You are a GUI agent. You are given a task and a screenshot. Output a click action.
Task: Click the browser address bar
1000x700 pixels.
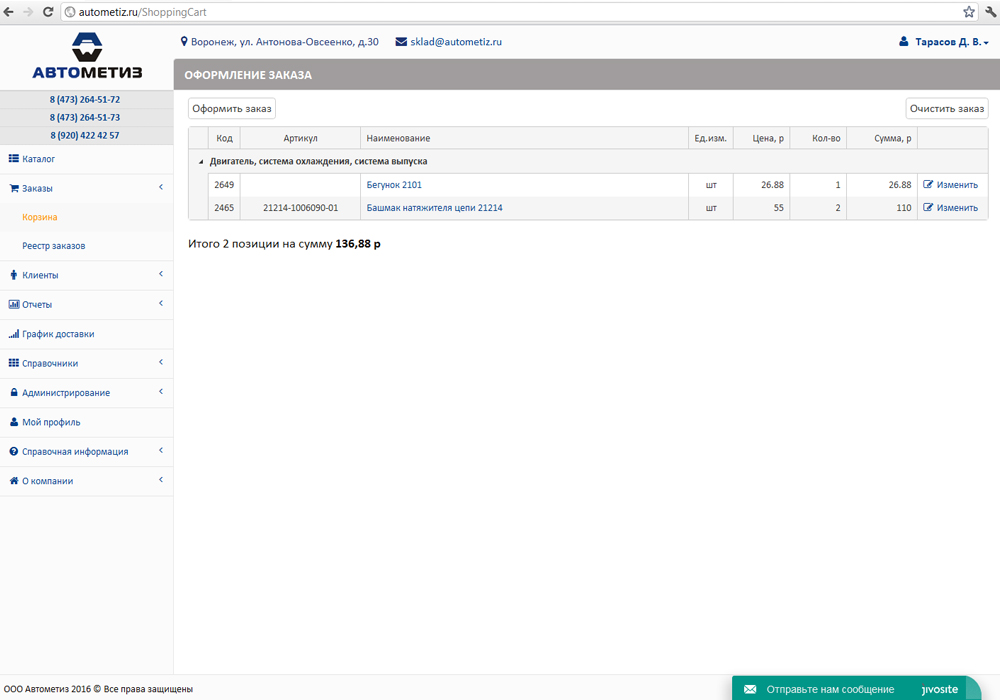point(500,12)
